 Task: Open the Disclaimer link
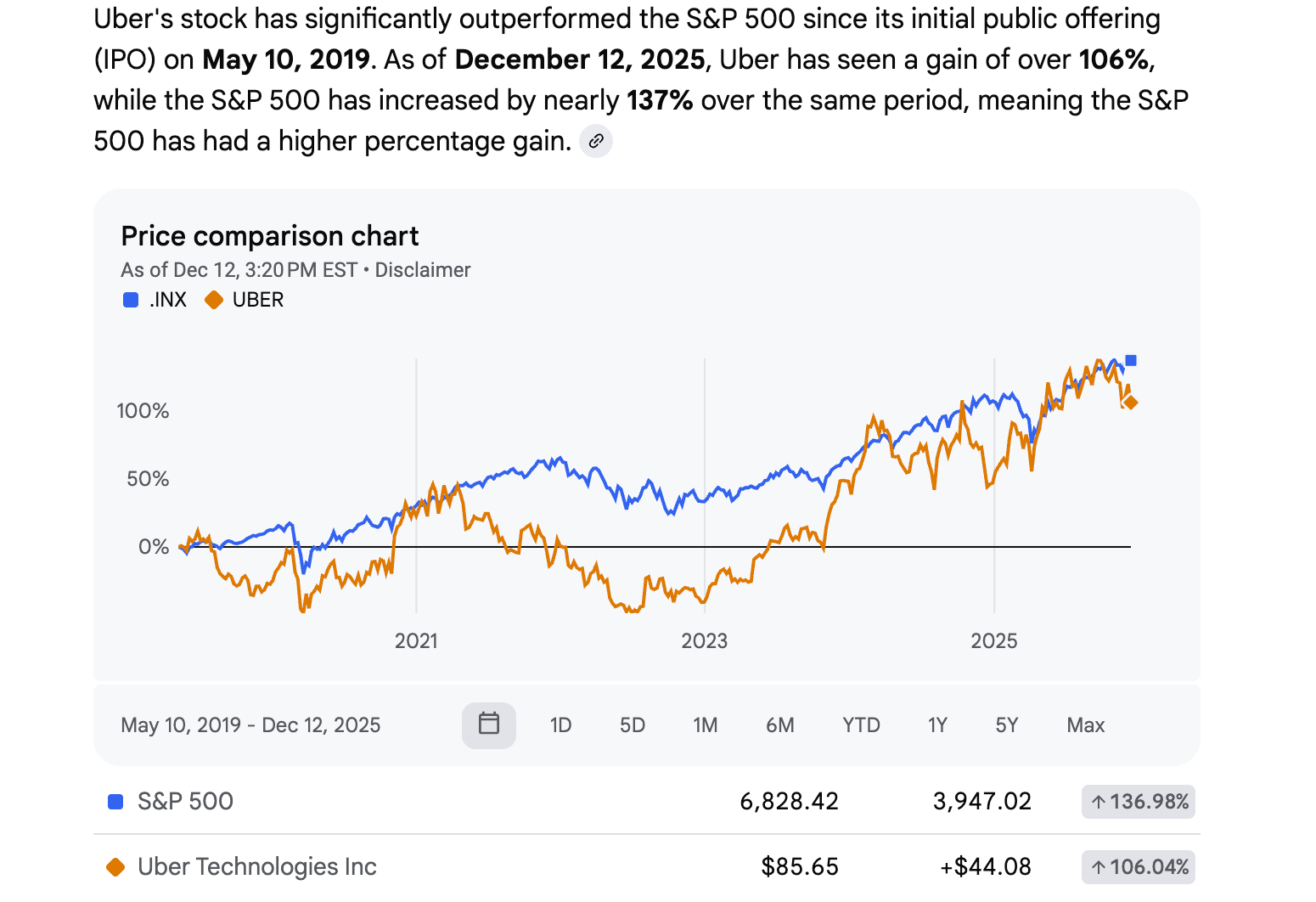click(422, 270)
